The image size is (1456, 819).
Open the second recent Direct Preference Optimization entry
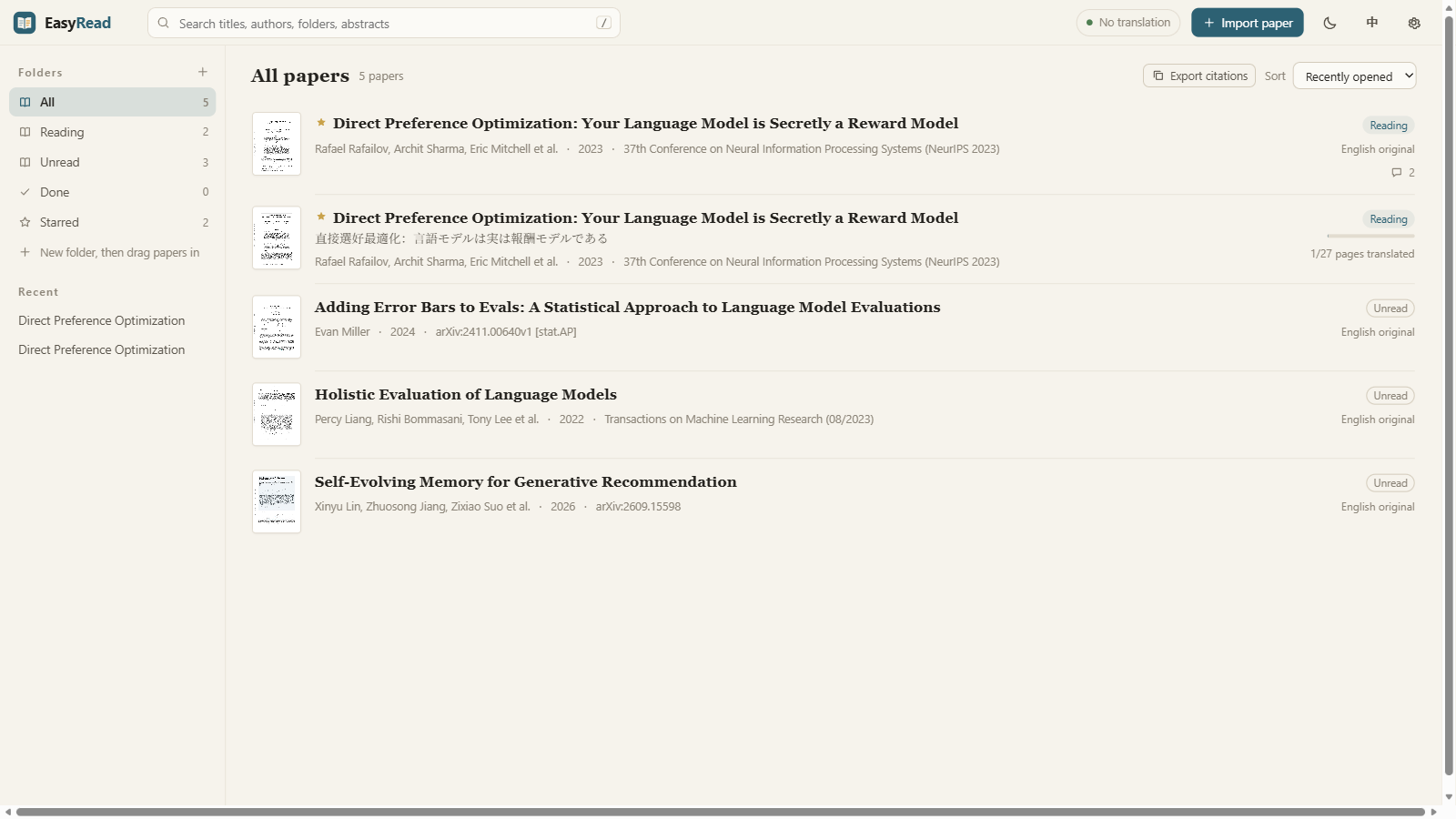102,349
